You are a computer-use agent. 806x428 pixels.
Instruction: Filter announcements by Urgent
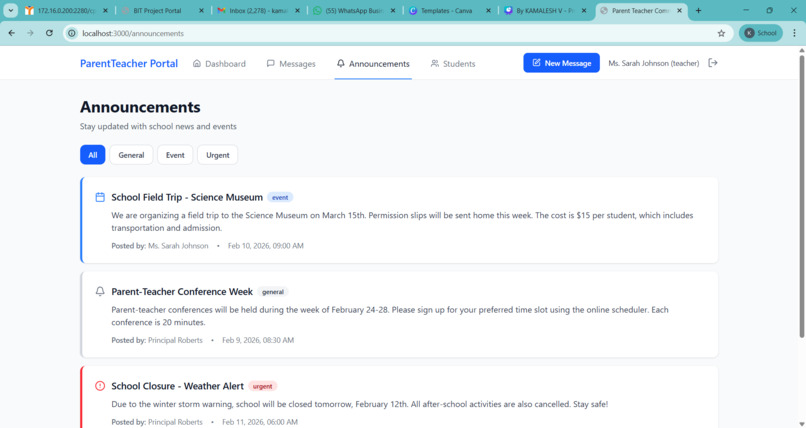point(217,155)
